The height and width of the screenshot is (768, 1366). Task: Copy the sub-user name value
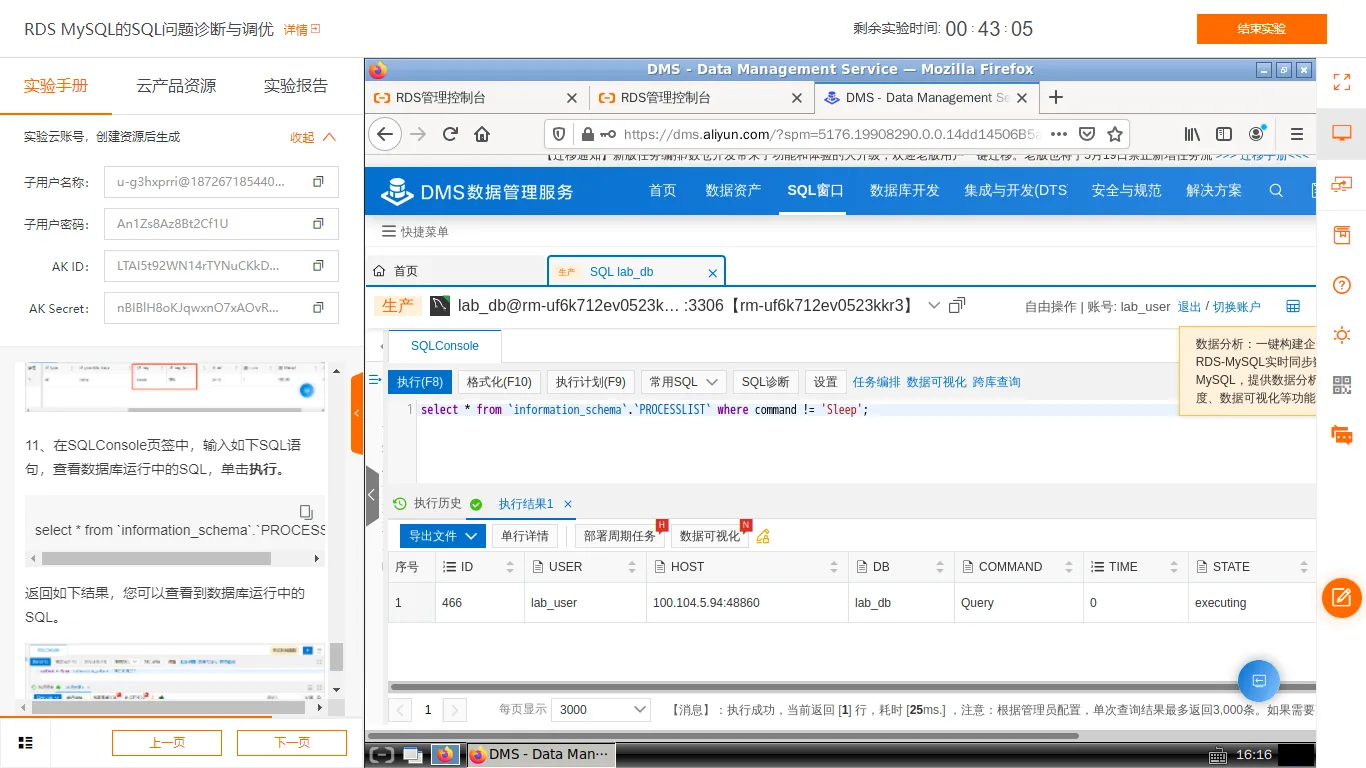pos(318,182)
